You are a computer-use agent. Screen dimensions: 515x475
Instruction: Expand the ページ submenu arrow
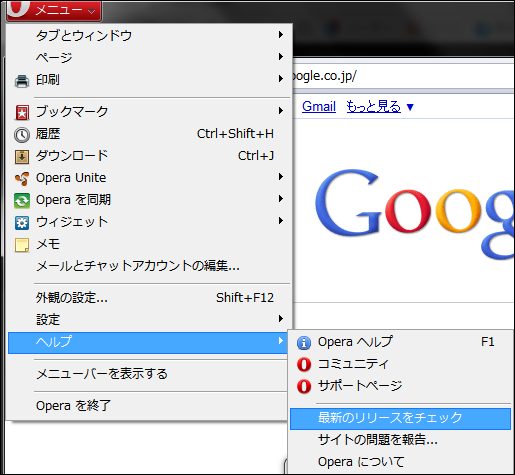coord(281,57)
